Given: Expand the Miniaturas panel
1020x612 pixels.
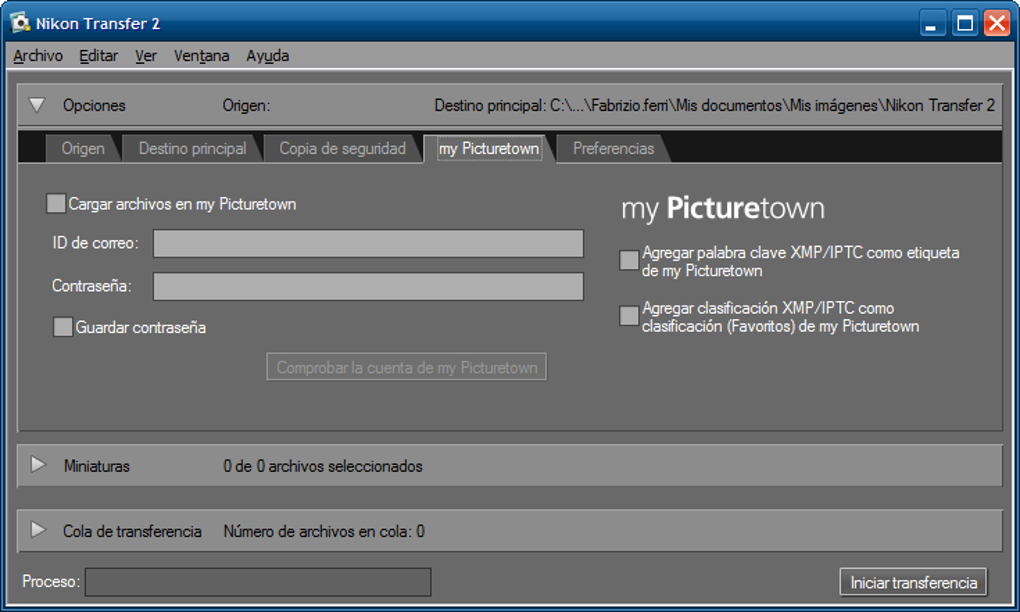Looking at the screenshot, I should click(38, 465).
